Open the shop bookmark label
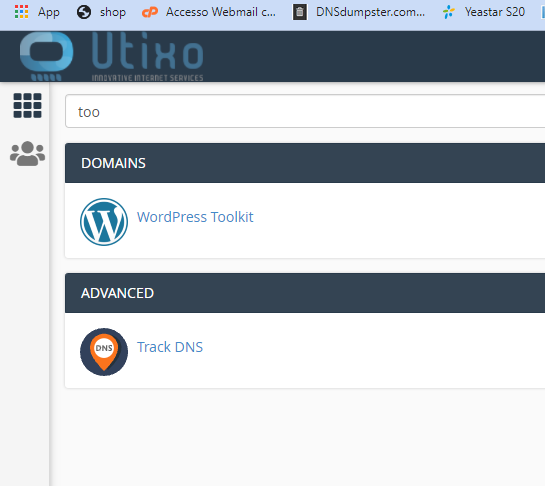 tap(113, 12)
